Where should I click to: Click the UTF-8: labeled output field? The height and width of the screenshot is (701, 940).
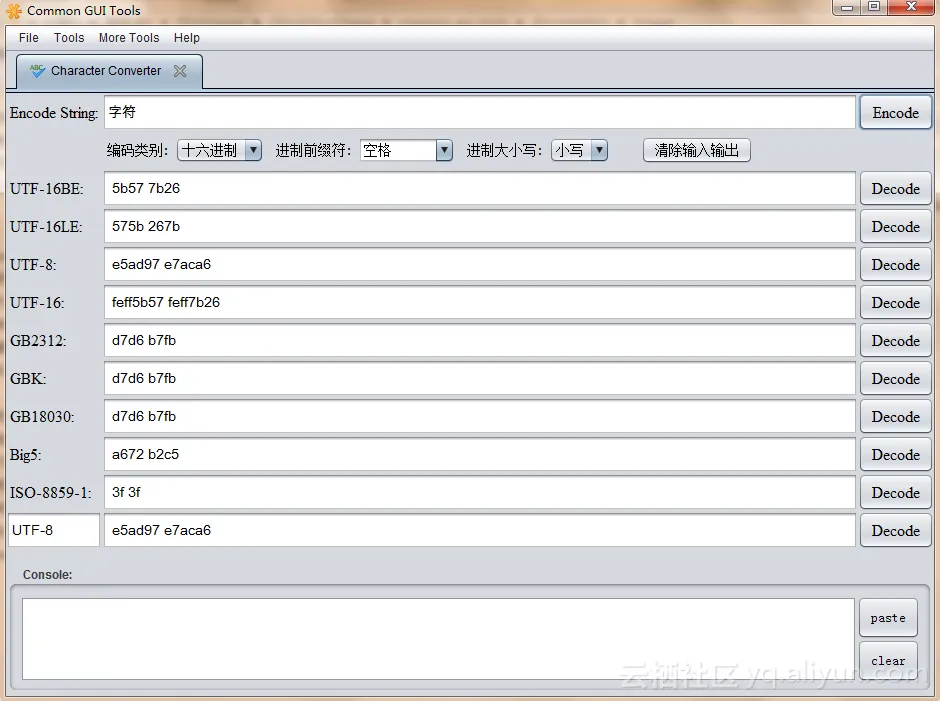point(480,264)
